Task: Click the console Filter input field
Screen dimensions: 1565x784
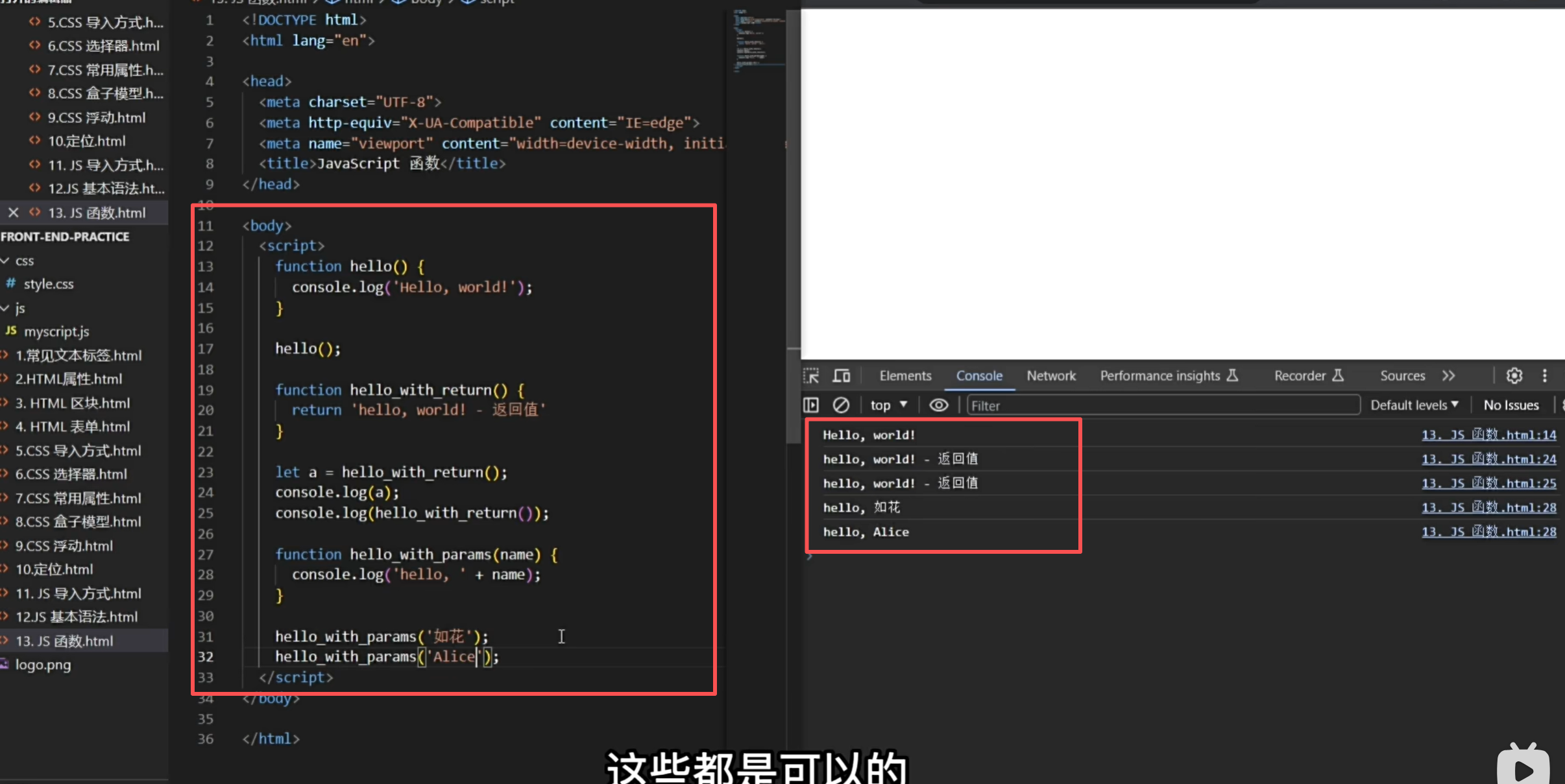Action: coord(1161,405)
